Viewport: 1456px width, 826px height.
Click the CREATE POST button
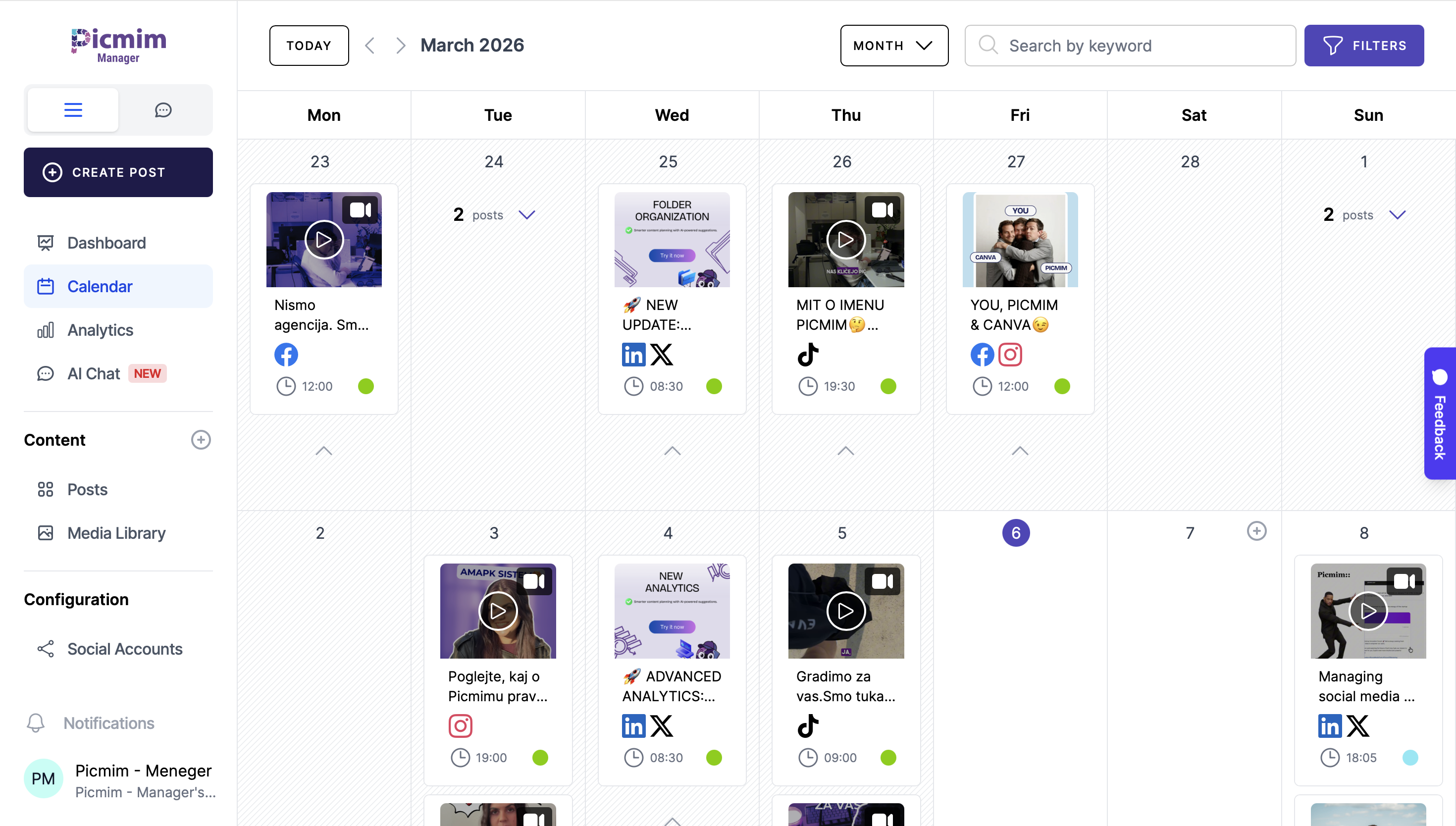(118, 172)
